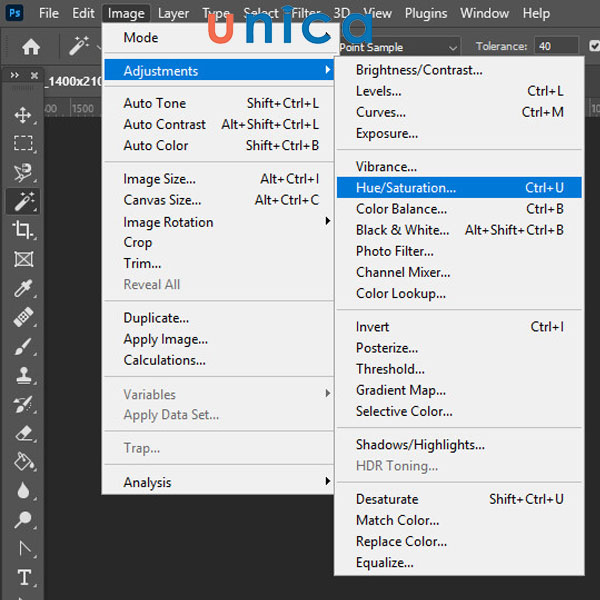This screenshot has height=600, width=600.
Task: Click the Home icon in options bar
Action: pyautogui.click(x=31, y=47)
